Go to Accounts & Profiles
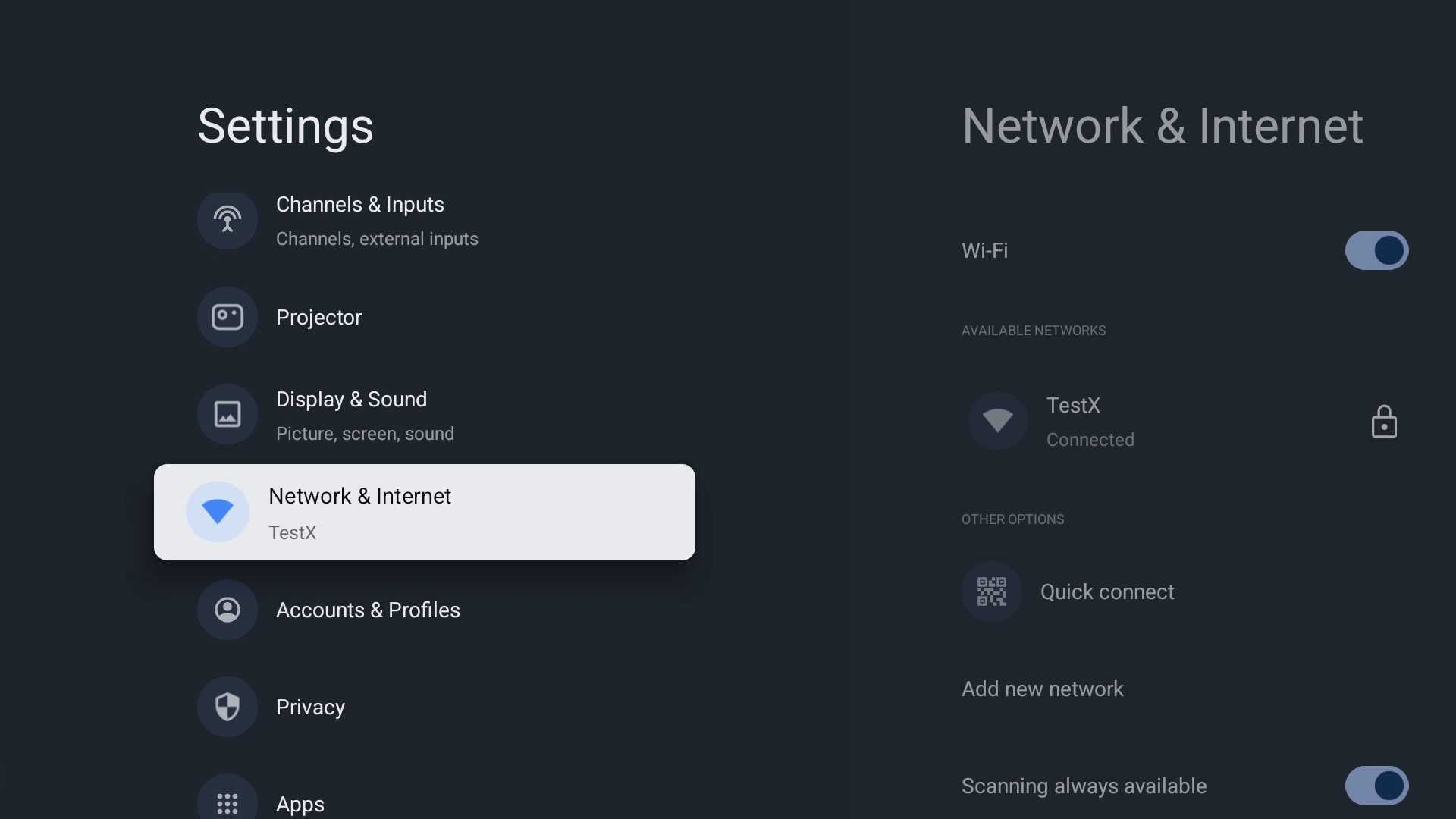Screen dimensions: 1456x819 [425, 610]
